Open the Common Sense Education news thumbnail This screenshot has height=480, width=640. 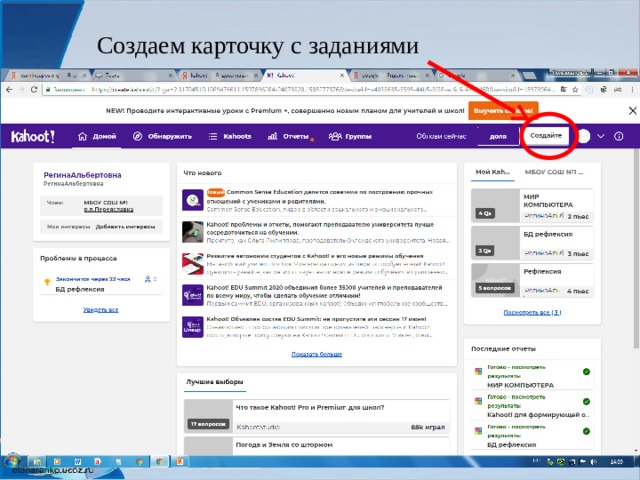click(x=193, y=200)
